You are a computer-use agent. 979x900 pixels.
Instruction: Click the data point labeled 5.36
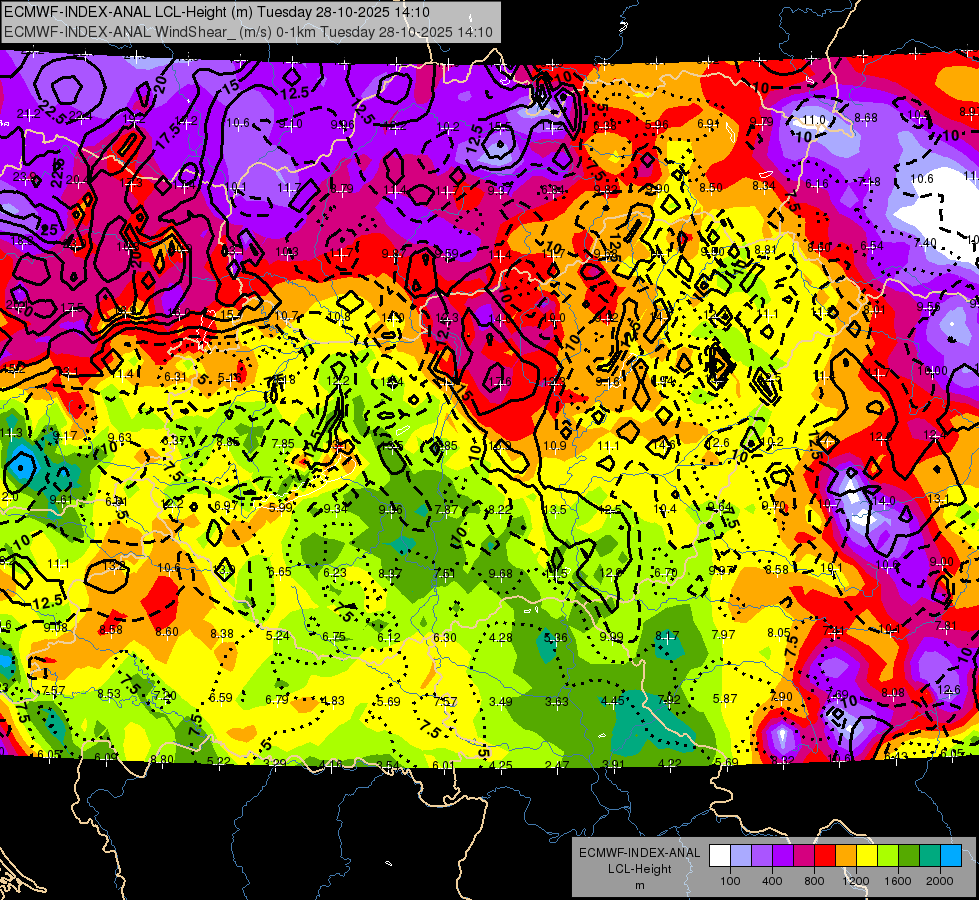[556, 637]
